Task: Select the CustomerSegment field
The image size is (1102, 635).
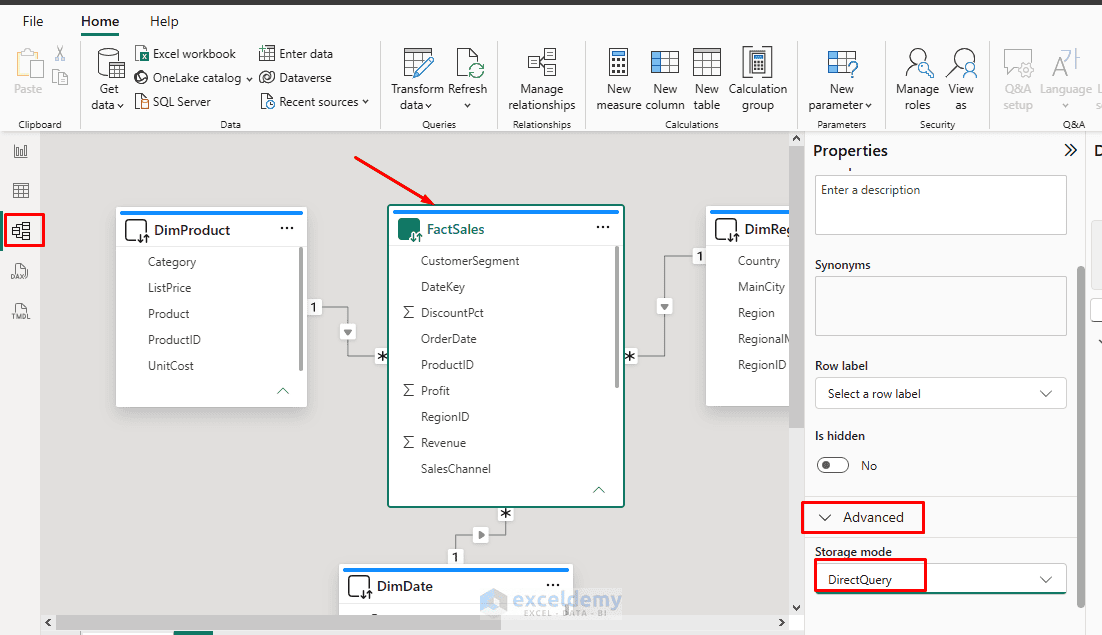Action: tap(469, 261)
